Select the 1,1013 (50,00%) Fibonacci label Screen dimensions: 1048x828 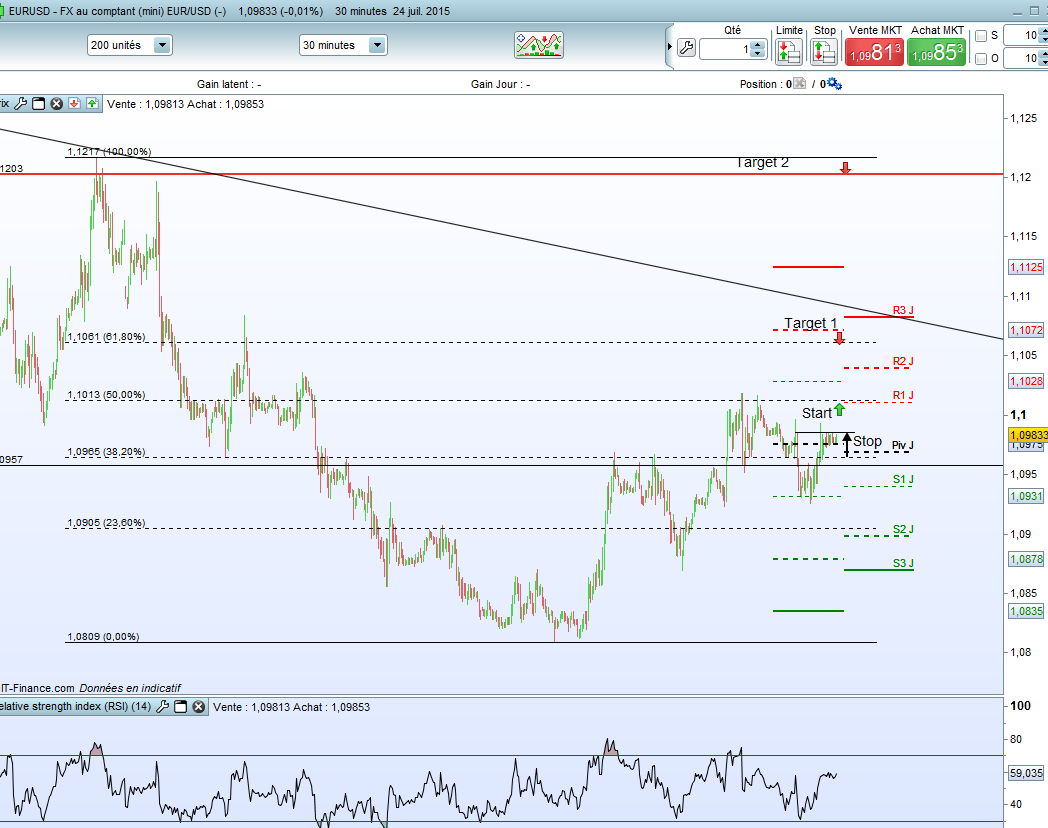coord(106,395)
